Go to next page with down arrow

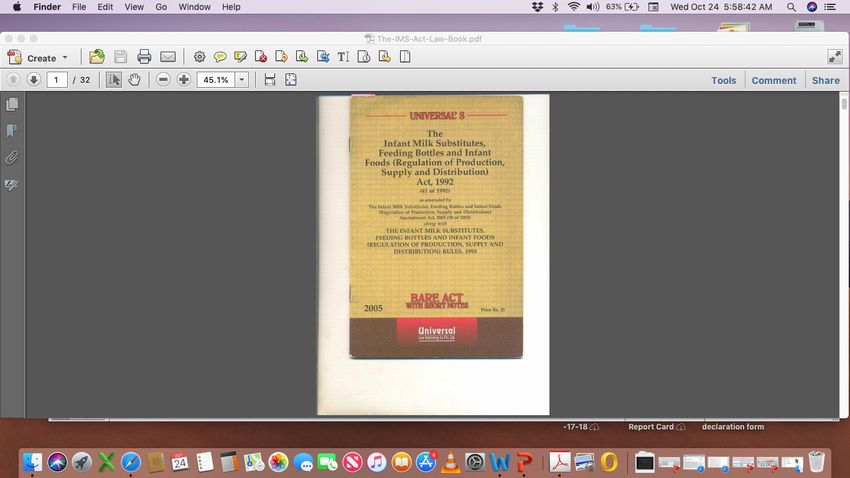pos(34,80)
